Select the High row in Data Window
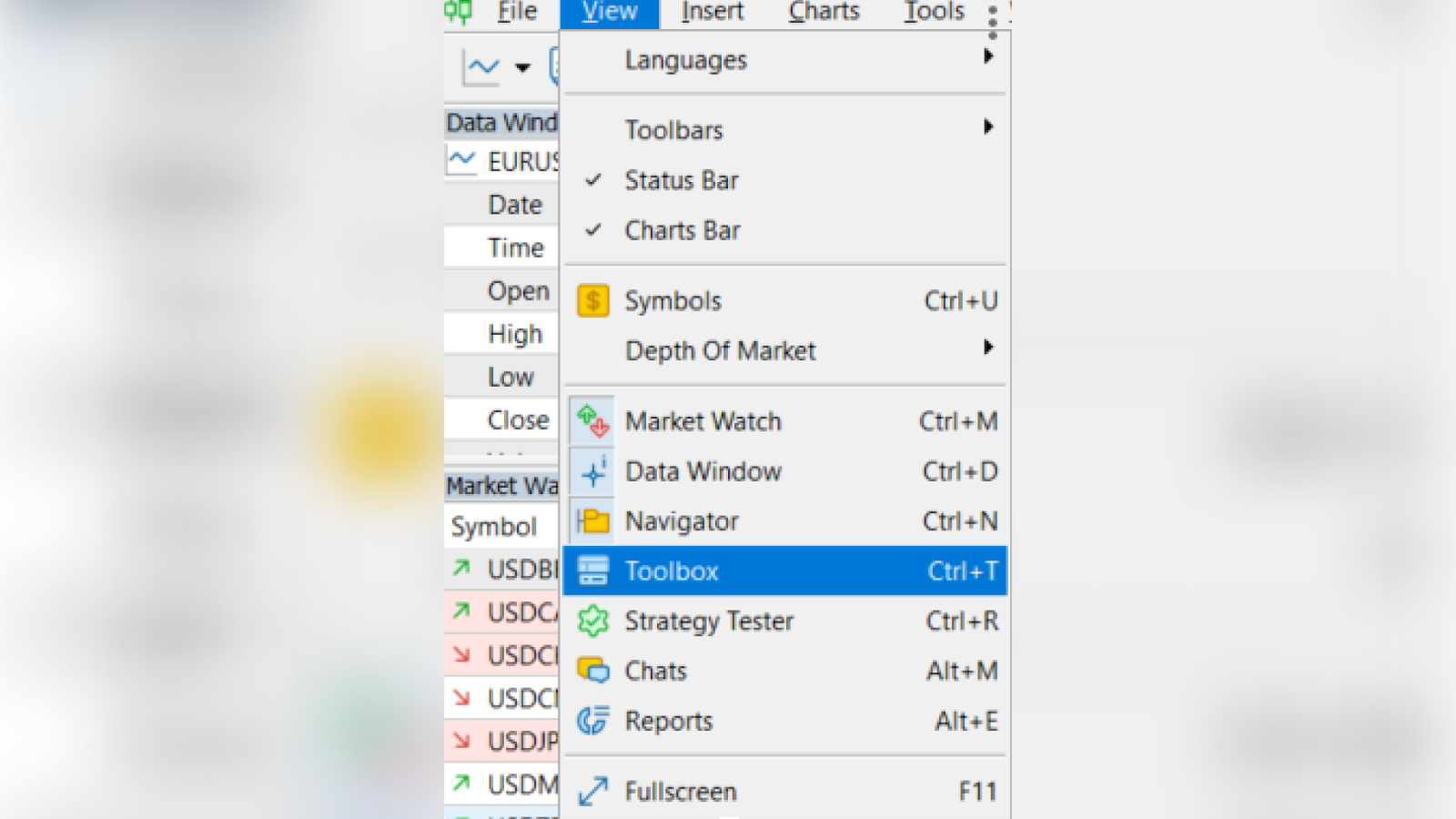The width and height of the screenshot is (1456, 819). pos(514,334)
